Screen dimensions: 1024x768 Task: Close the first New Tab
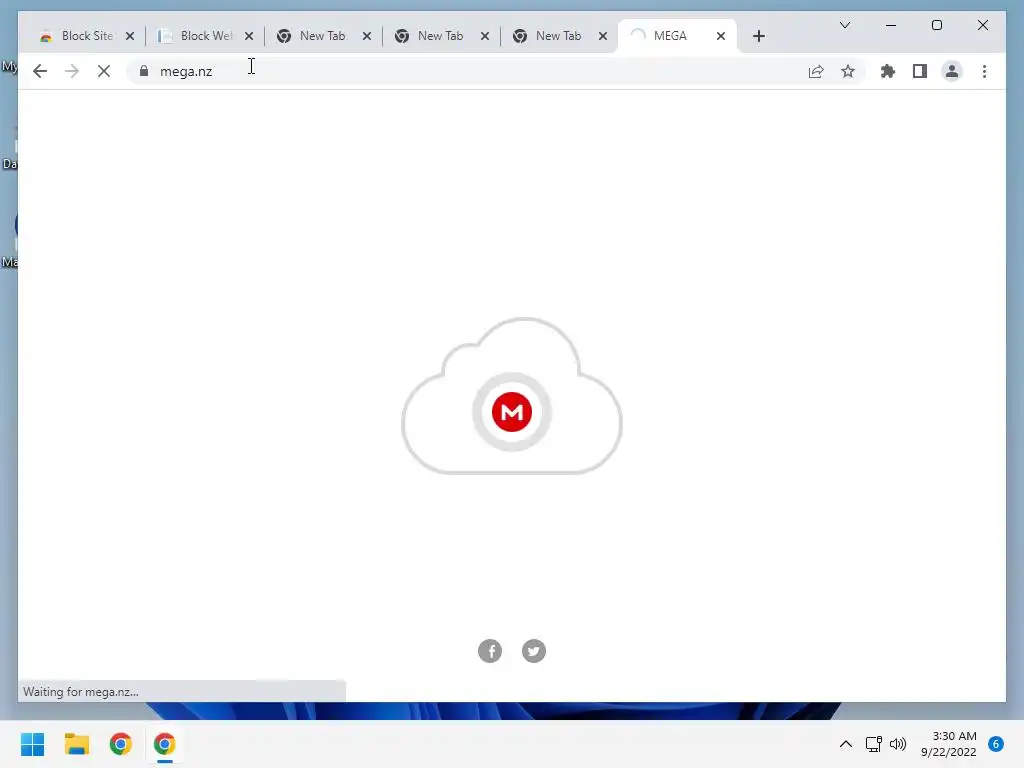click(x=367, y=36)
